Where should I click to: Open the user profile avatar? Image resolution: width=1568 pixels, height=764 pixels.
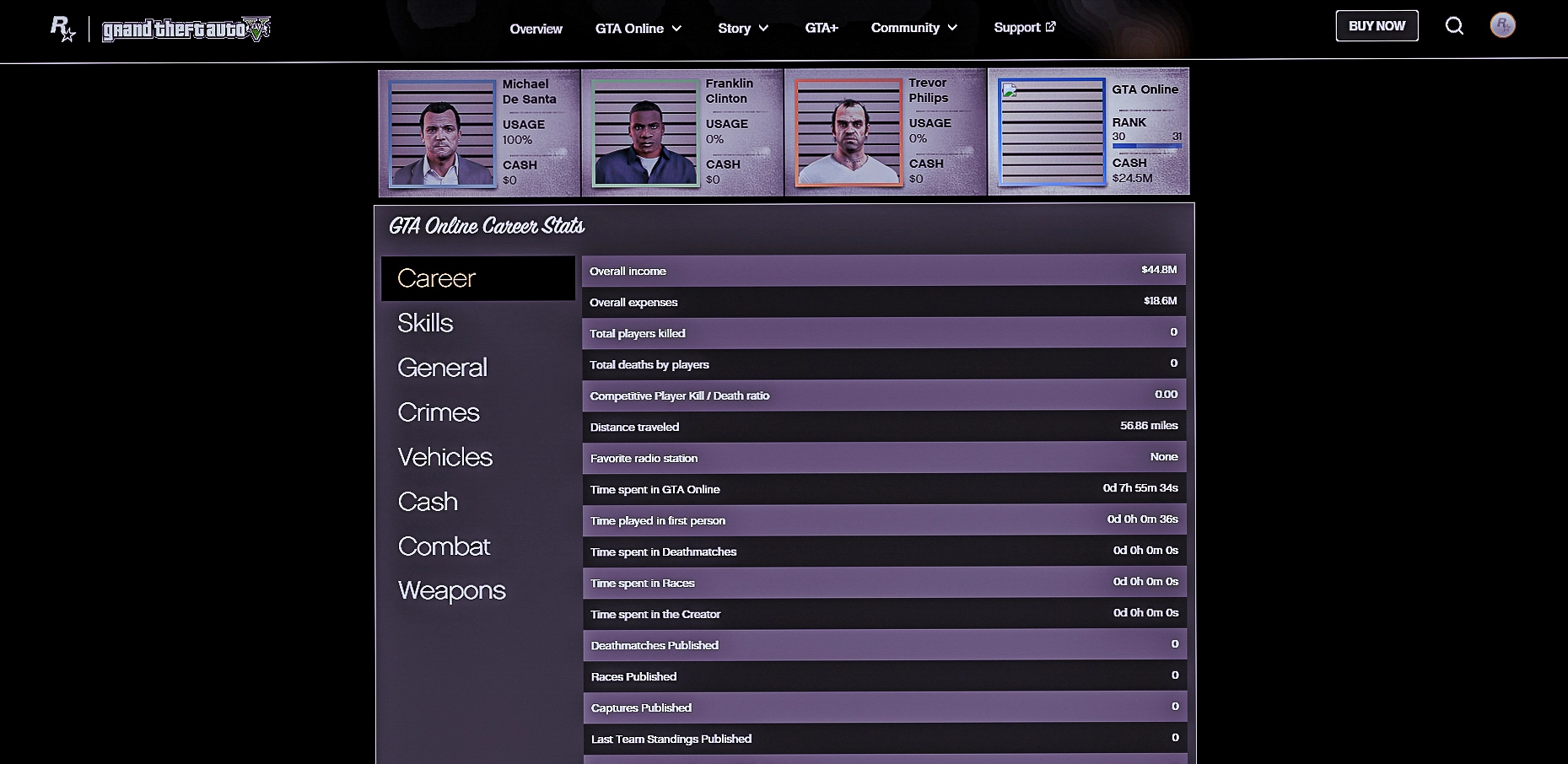(x=1502, y=25)
